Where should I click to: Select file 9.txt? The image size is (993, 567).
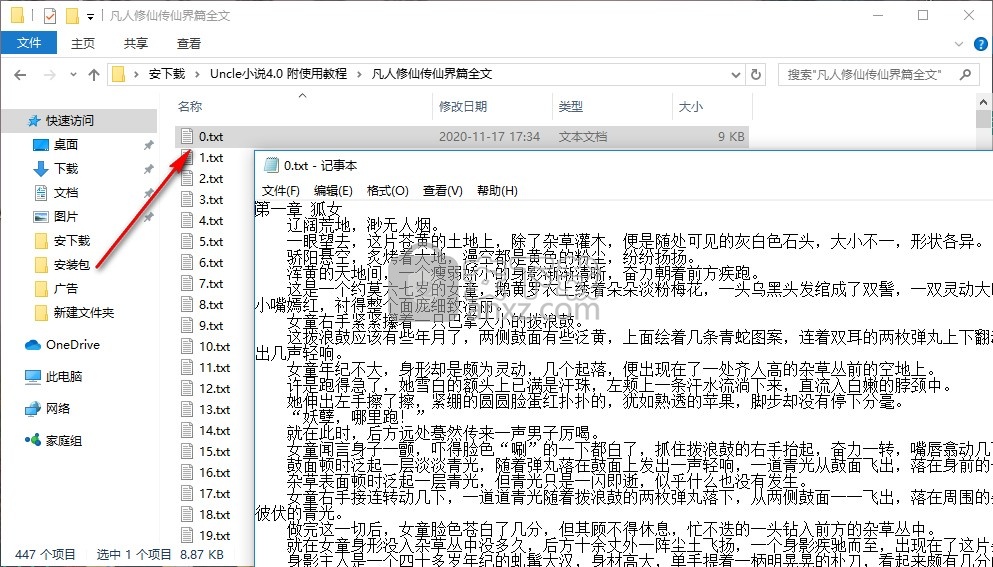point(211,326)
